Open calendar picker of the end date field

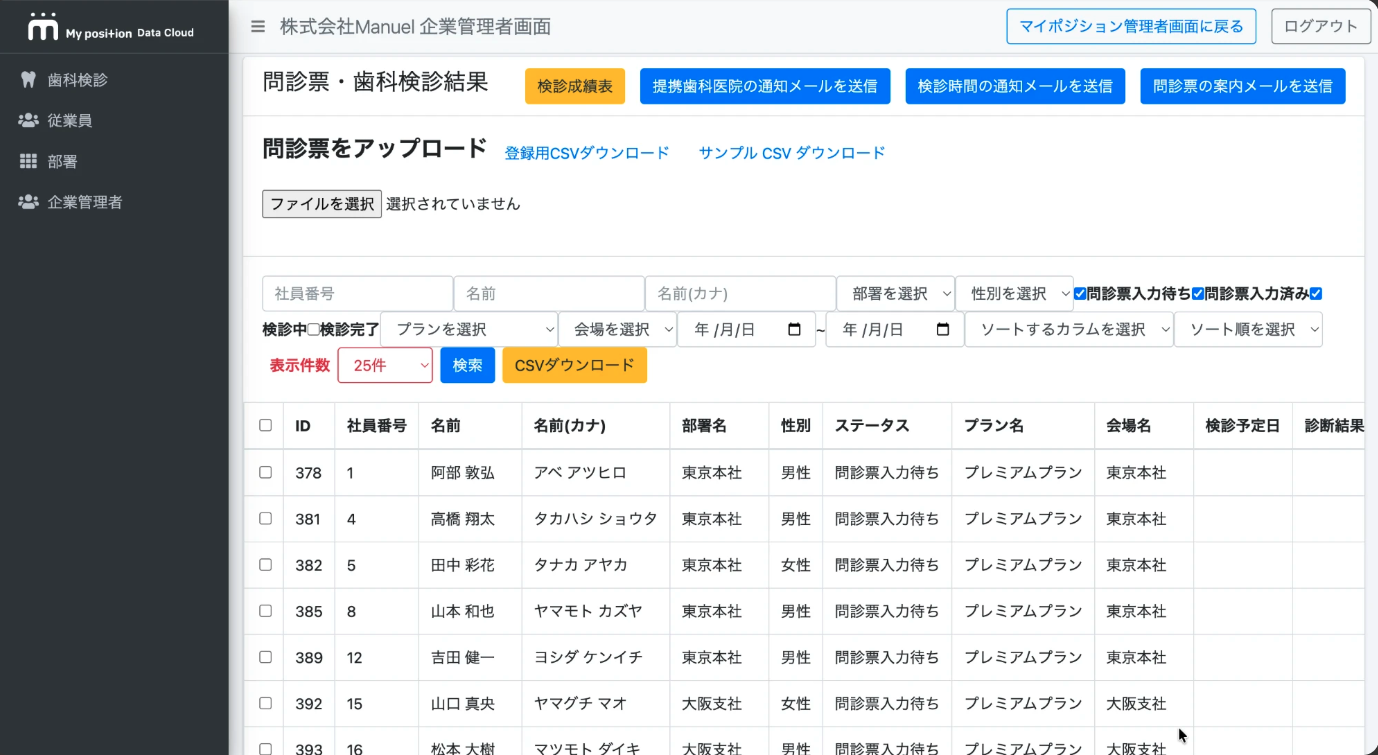[943, 329]
